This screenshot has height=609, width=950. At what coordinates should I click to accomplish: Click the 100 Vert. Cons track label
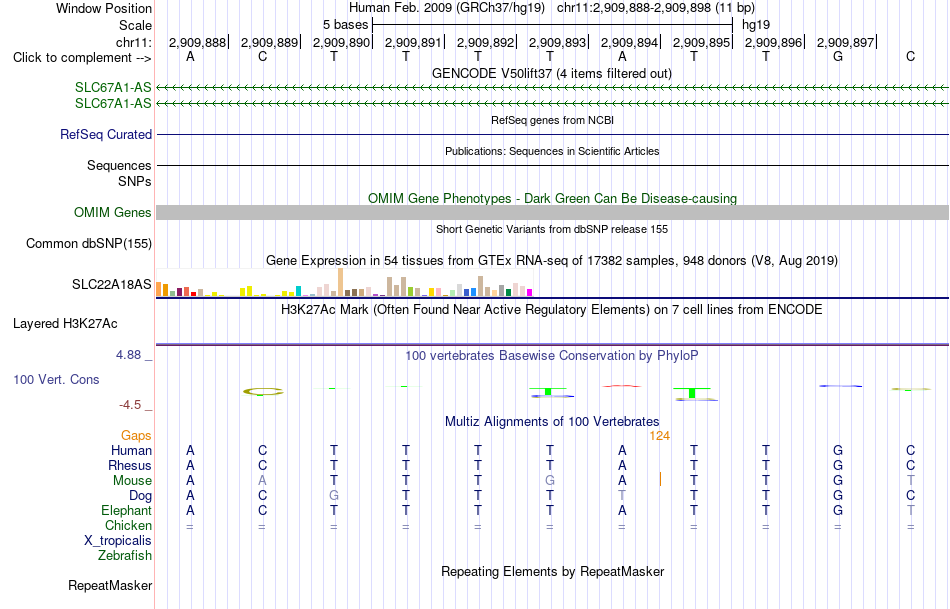56,379
